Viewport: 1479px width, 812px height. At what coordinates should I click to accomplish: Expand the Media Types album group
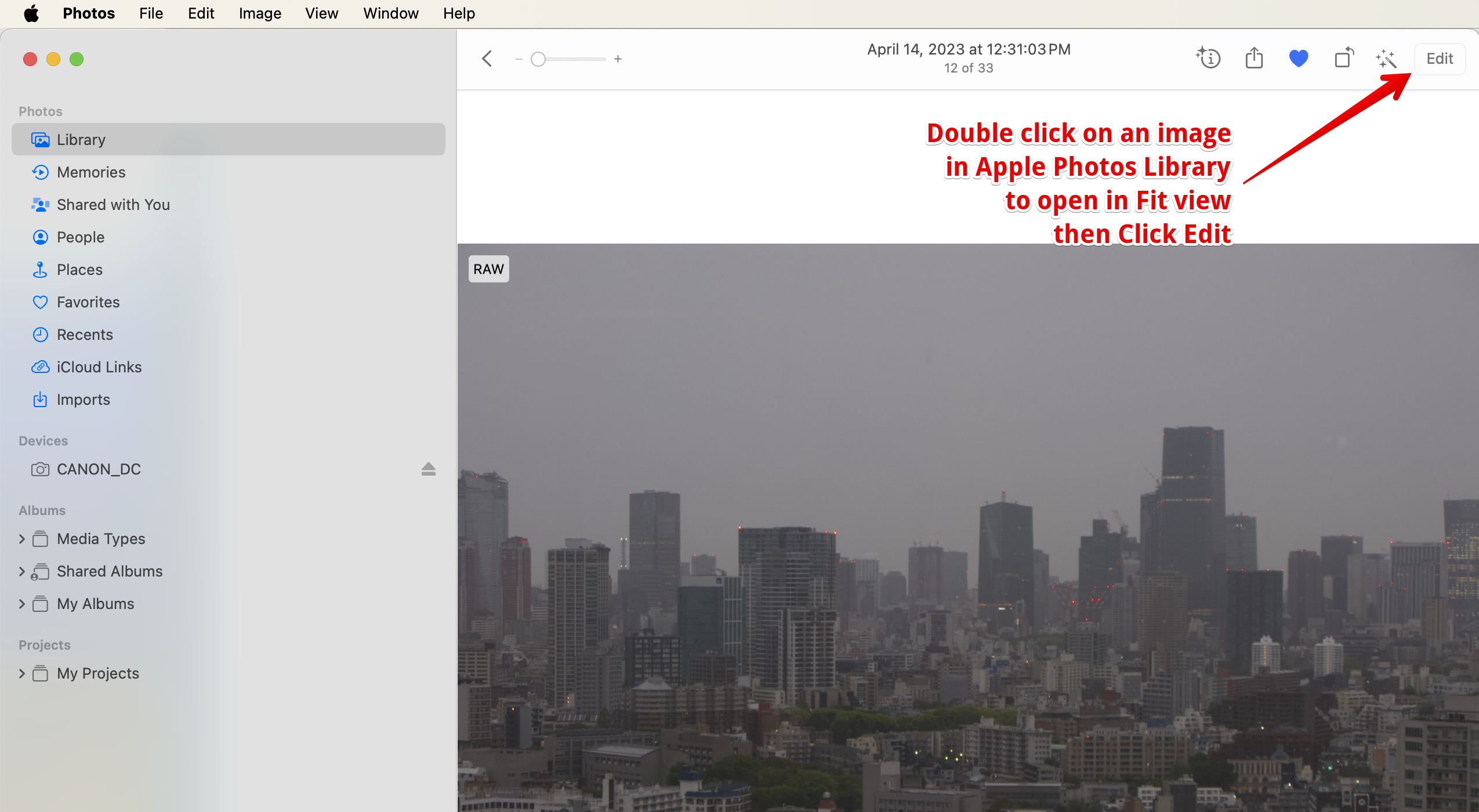point(22,539)
